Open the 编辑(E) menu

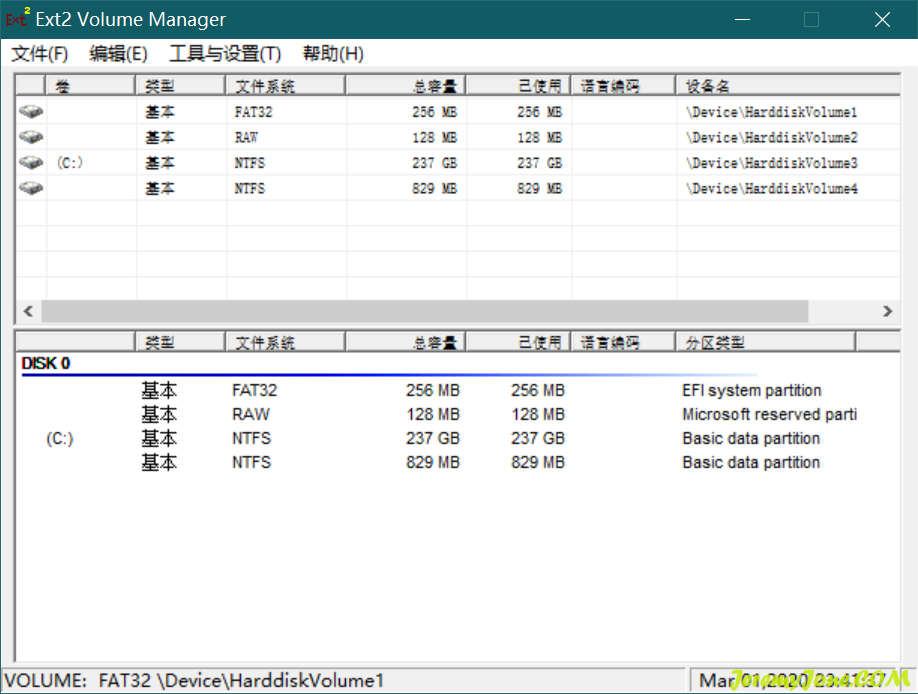(118, 54)
